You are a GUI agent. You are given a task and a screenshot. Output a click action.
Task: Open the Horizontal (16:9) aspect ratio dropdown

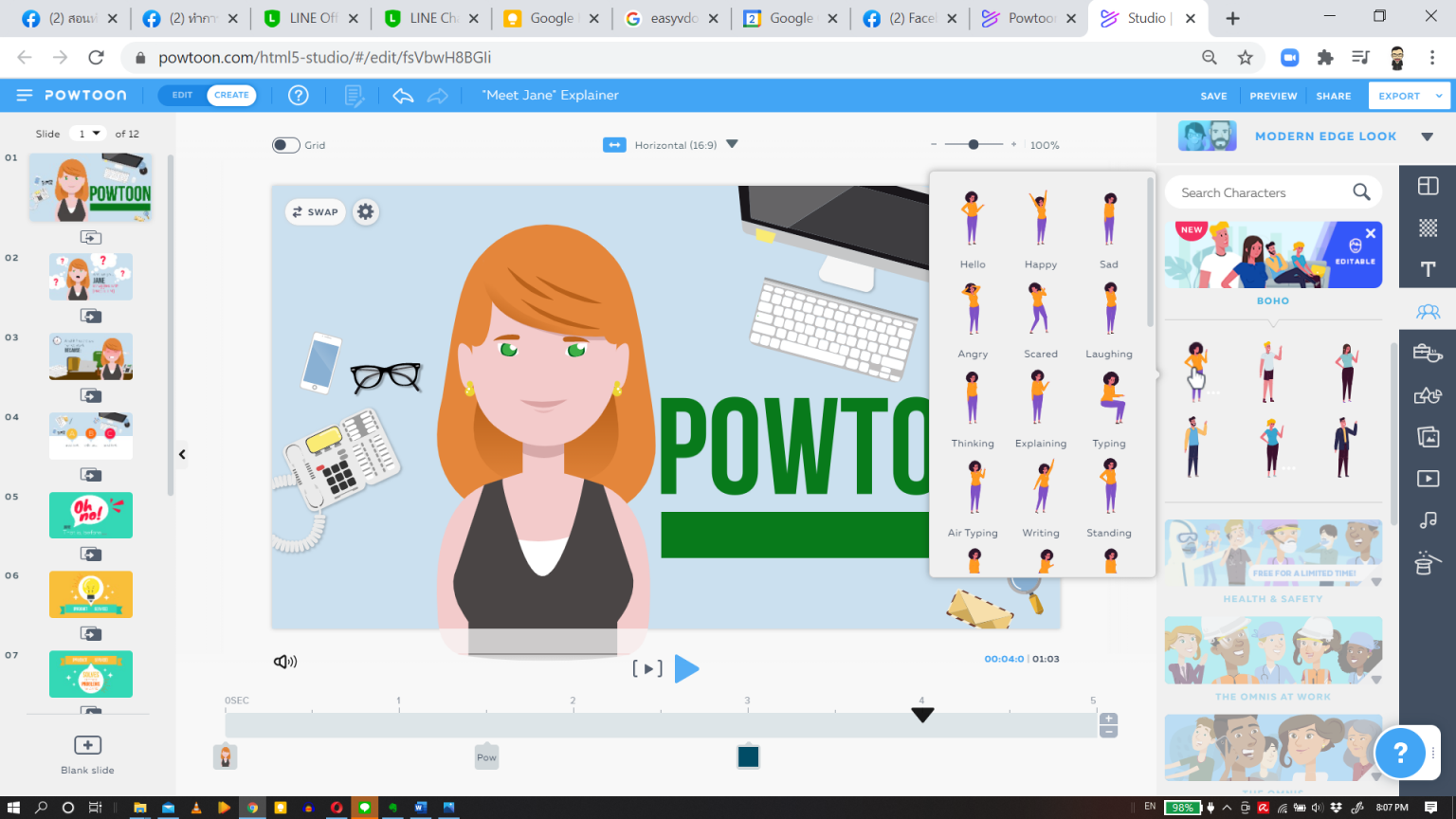tap(730, 144)
